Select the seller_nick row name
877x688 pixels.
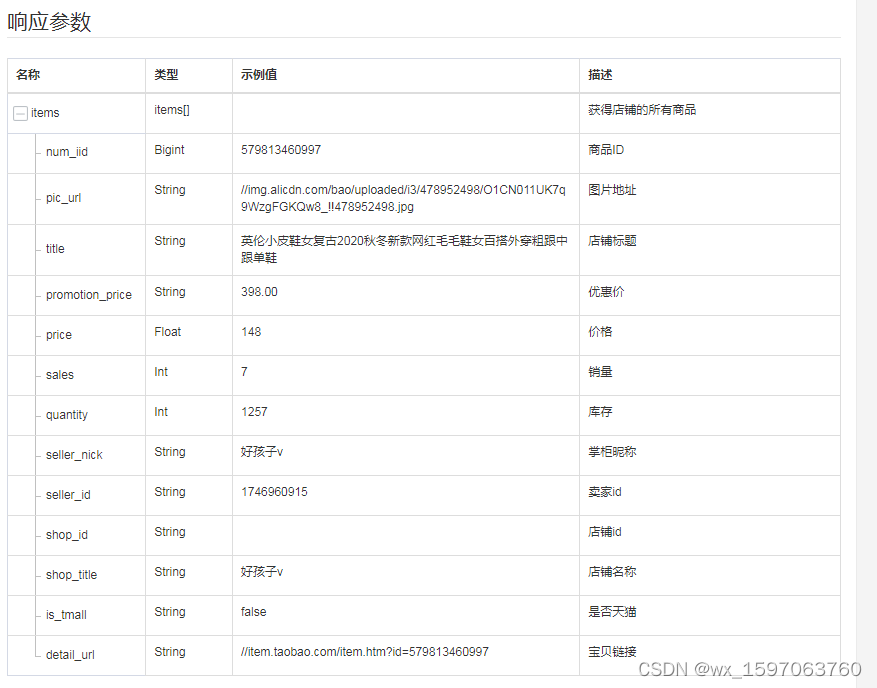74,455
